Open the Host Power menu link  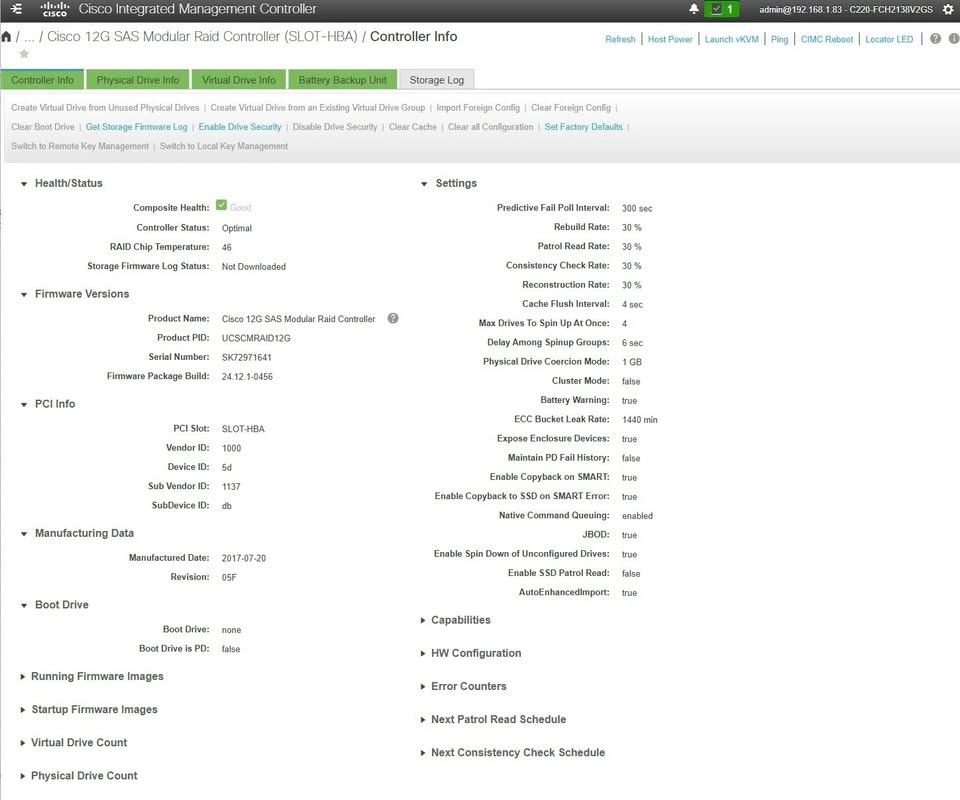pyautogui.click(x=670, y=39)
